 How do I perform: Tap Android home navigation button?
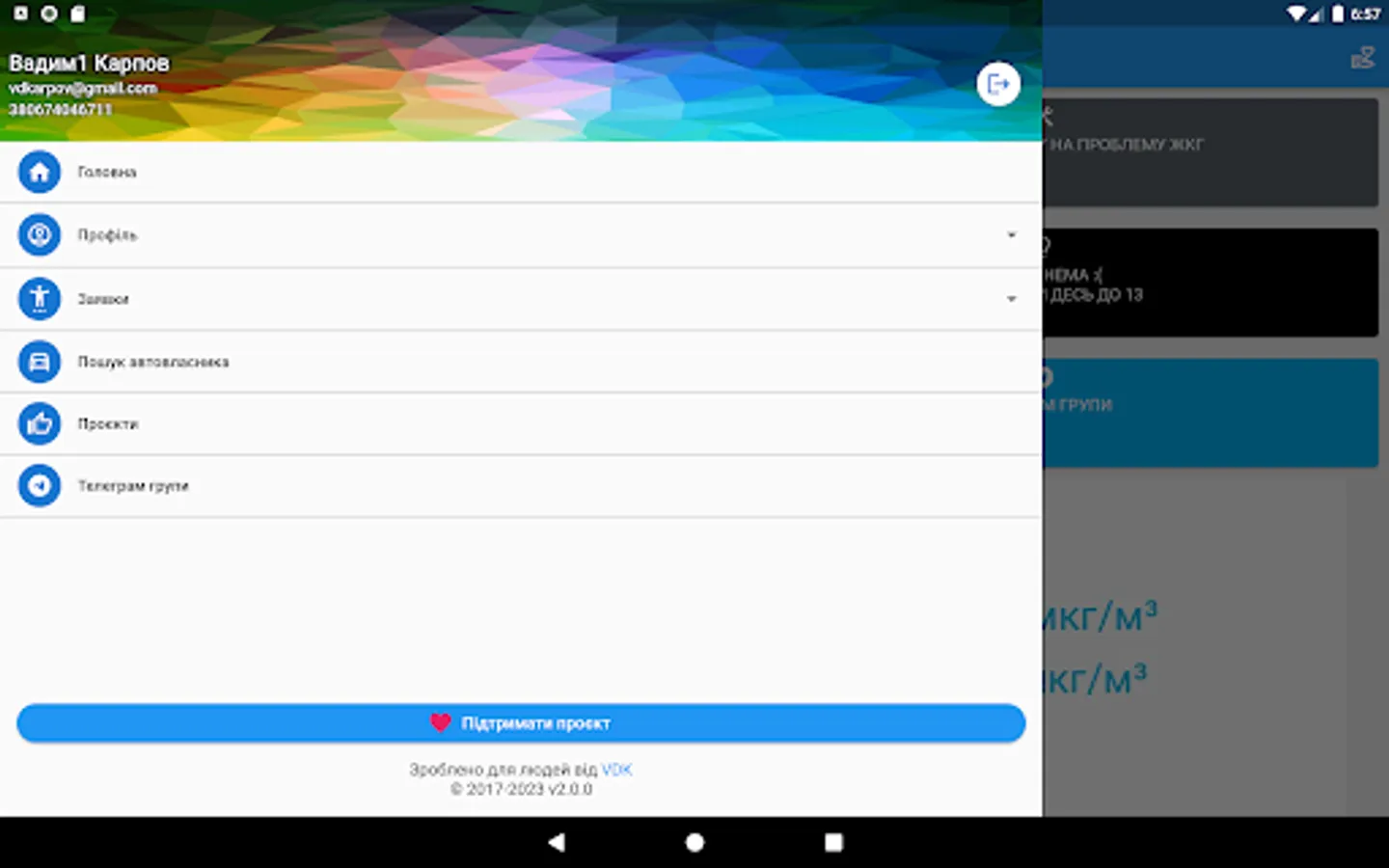[x=694, y=842]
